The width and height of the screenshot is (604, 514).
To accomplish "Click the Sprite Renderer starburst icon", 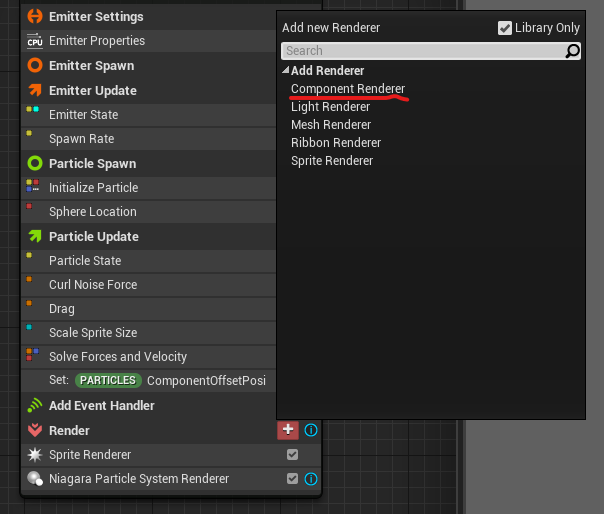I will click(x=35, y=455).
